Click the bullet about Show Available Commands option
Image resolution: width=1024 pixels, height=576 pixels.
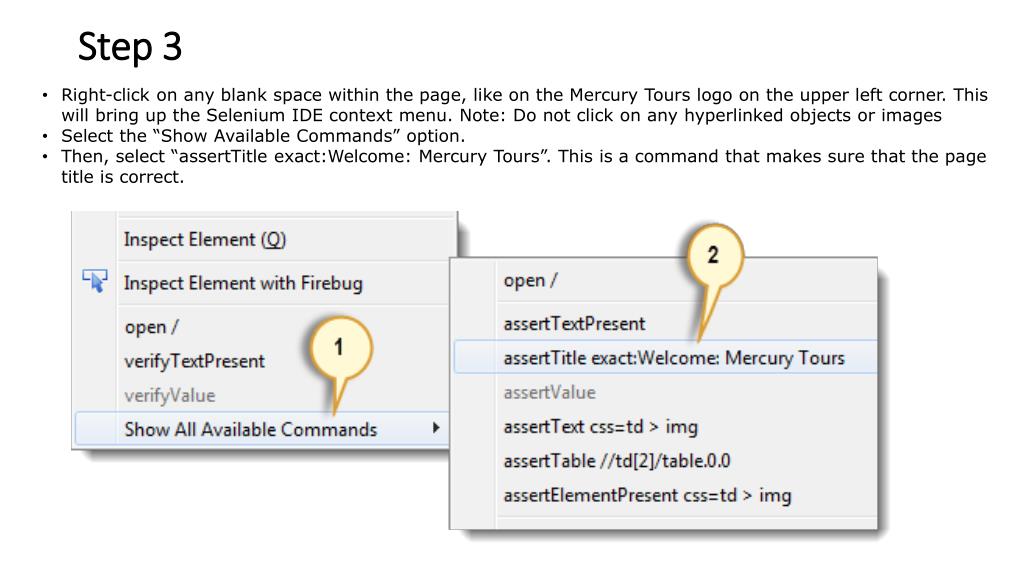tap(263, 136)
